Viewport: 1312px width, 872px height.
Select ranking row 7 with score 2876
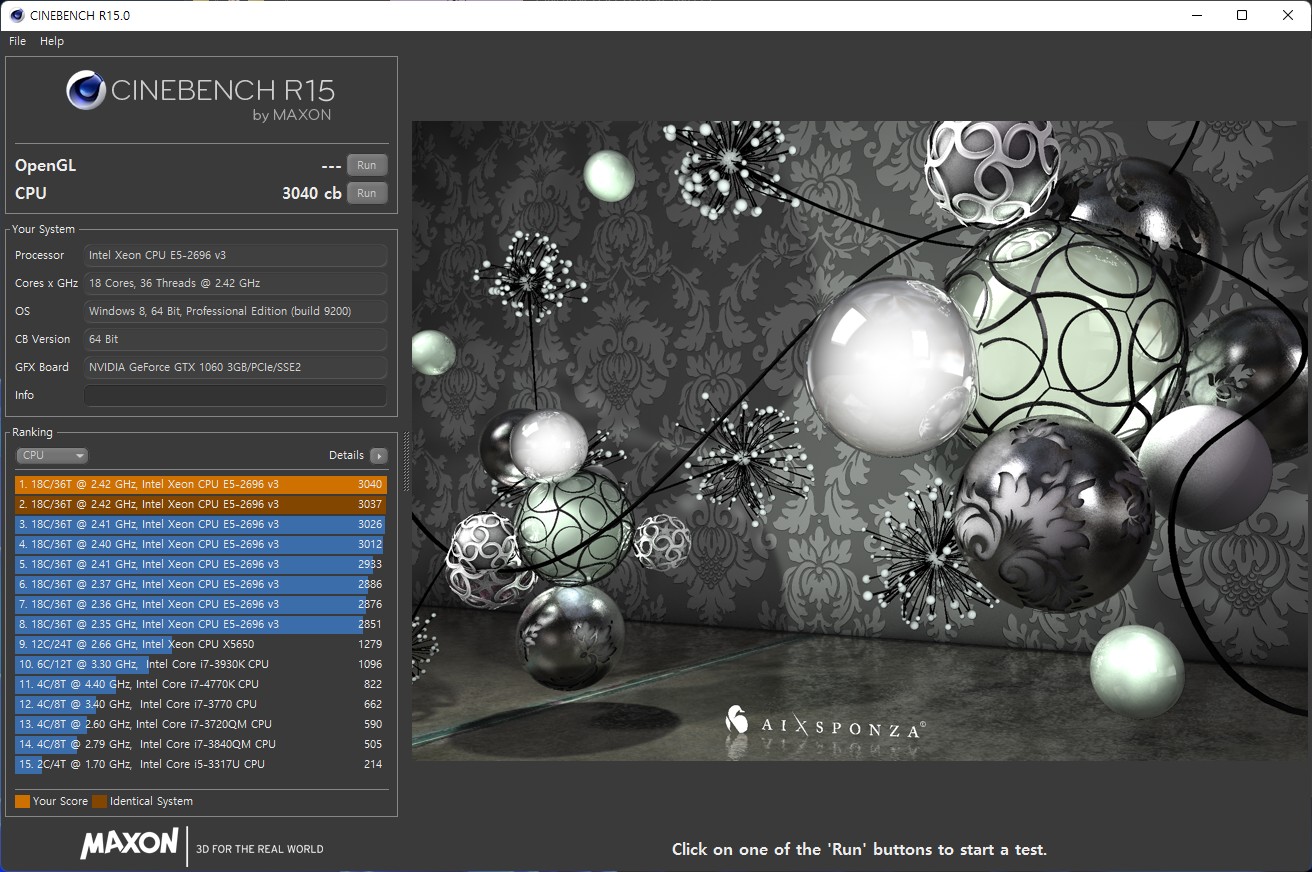(x=200, y=604)
